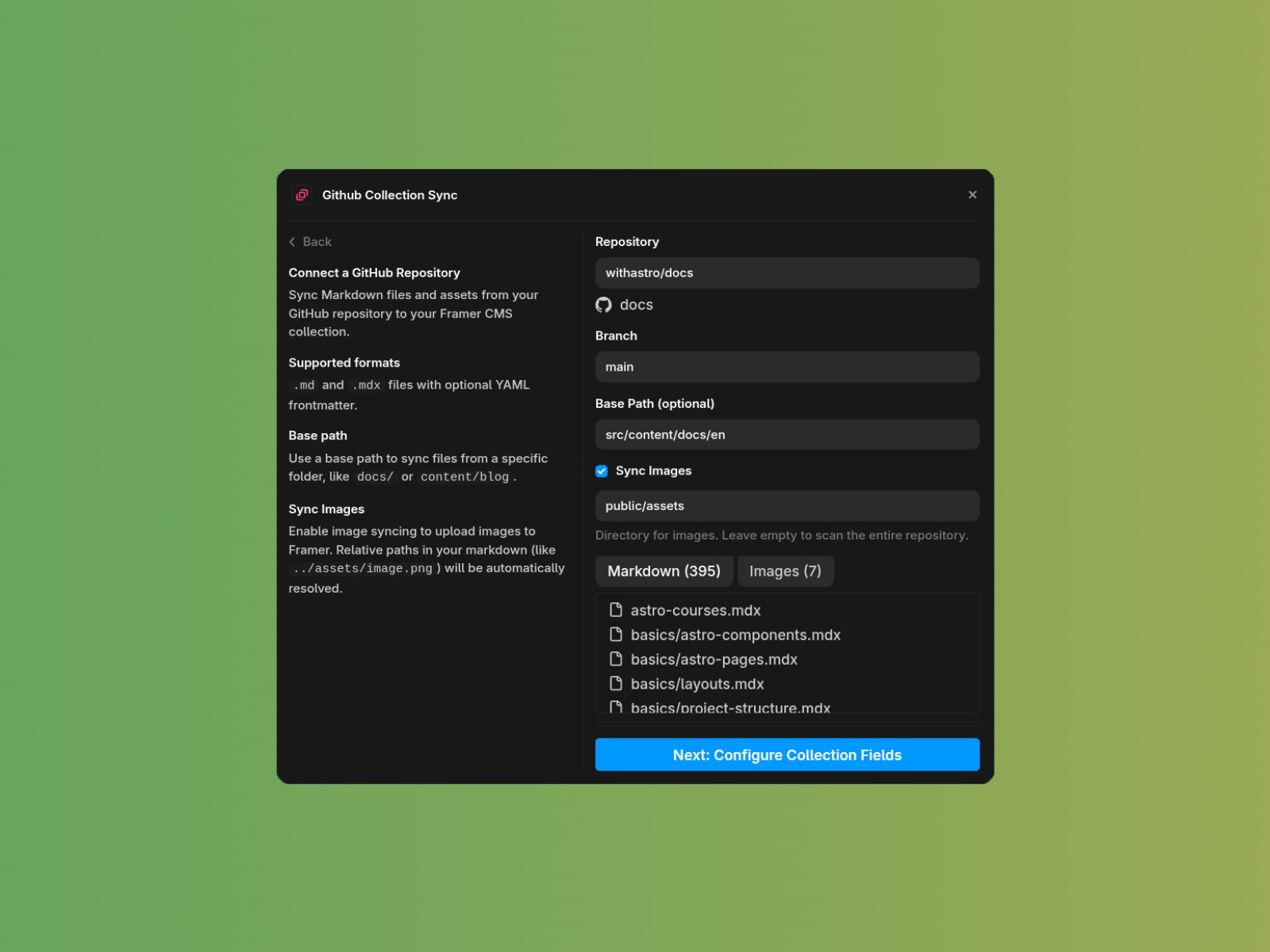
Task: Click the file icon next to basics/layouts.mdx
Action: (x=617, y=684)
